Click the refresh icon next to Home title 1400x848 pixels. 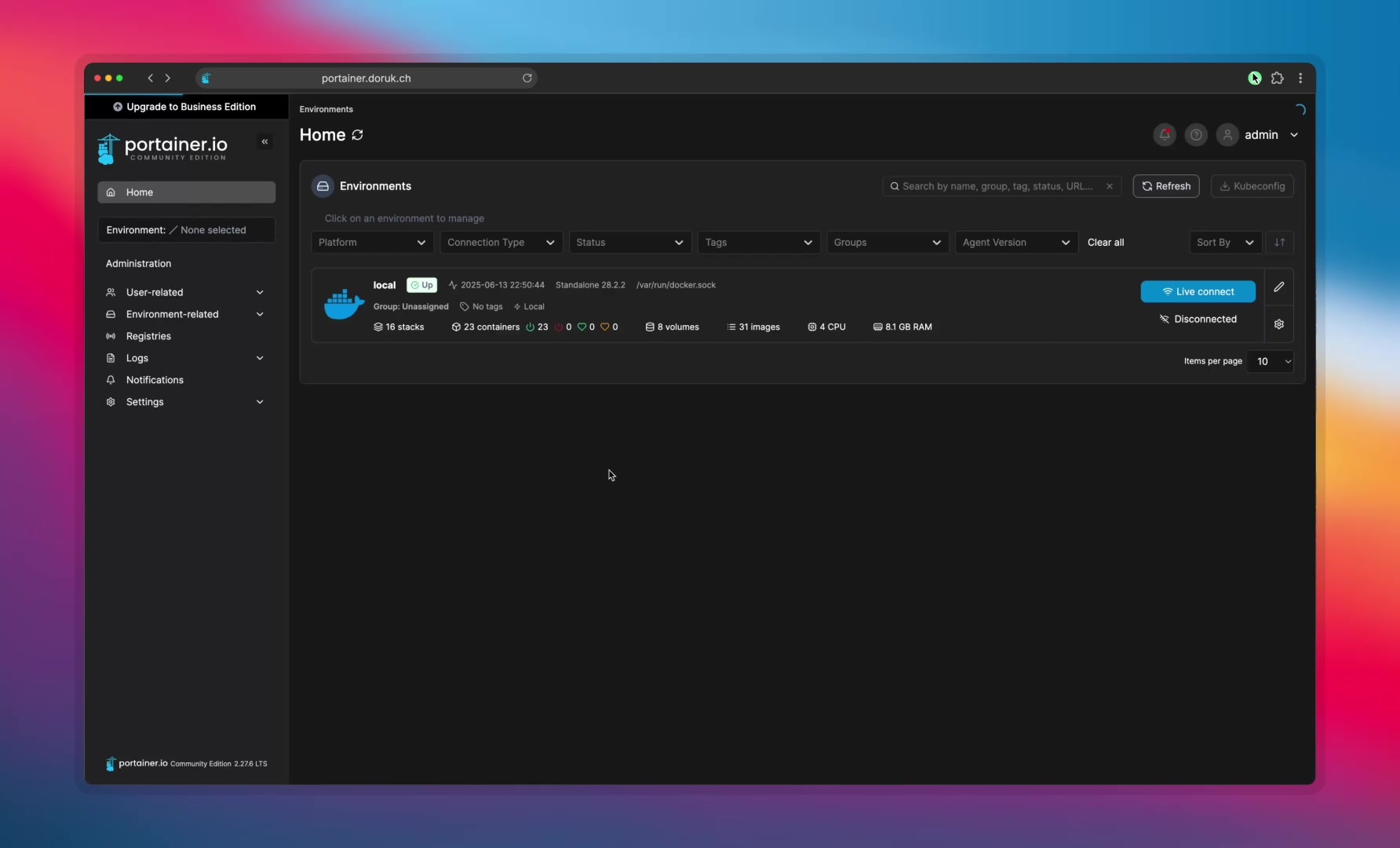click(357, 135)
